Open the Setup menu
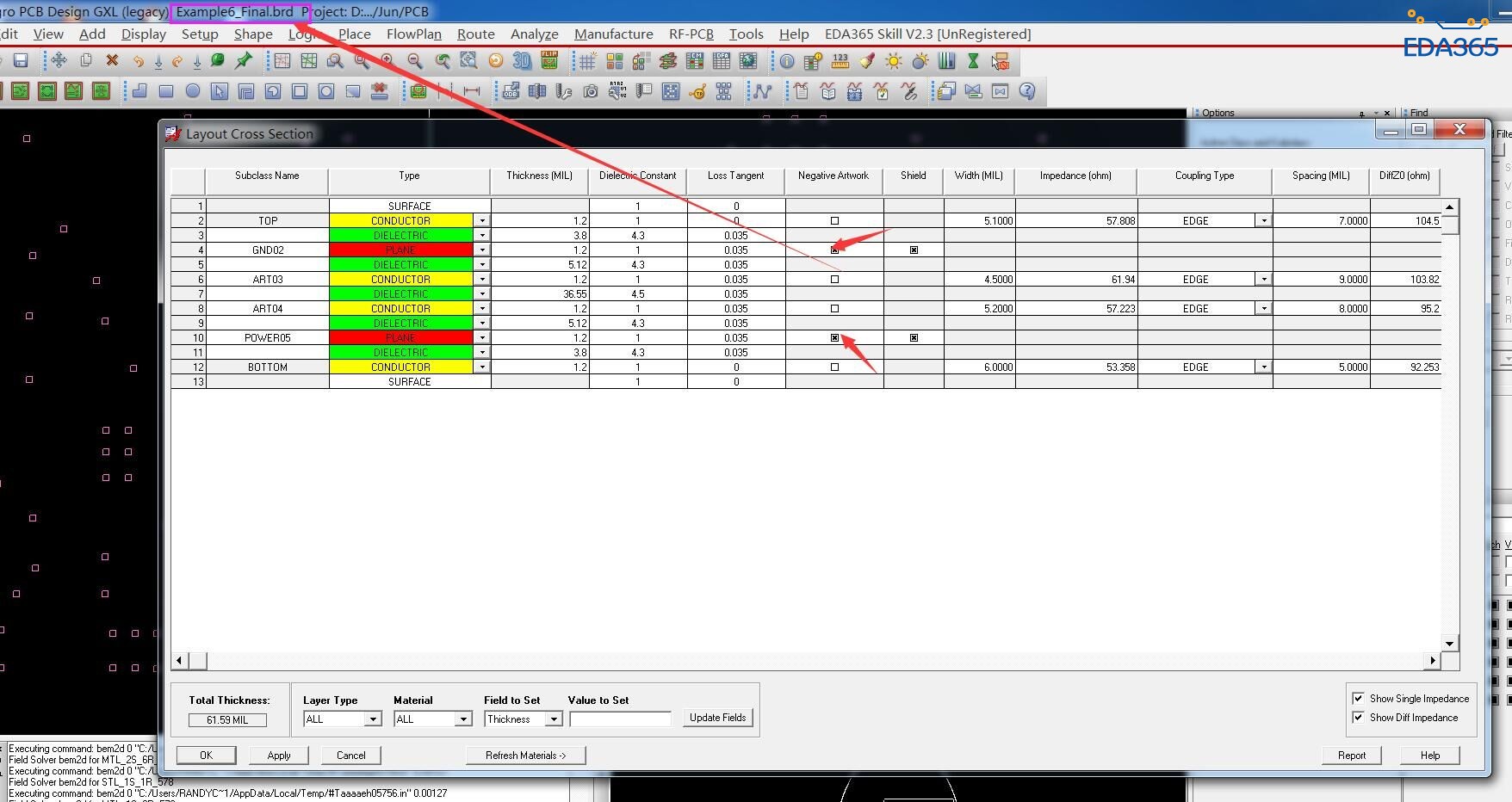Image resolution: width=1512 pixels, height=802 pixels. coord(200,34)
